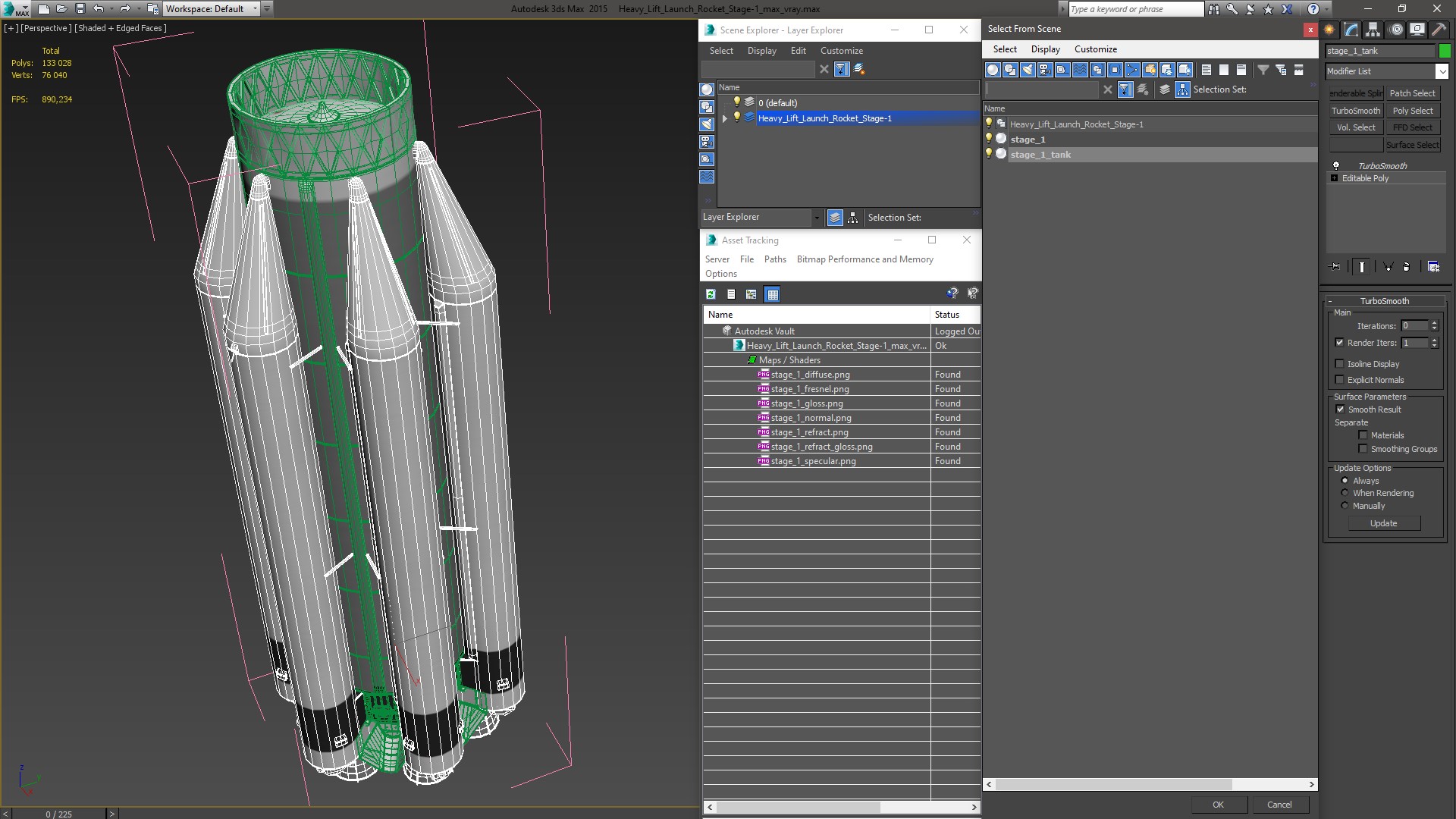
Task: Click Refresh icon in Asset Tracking toolbar
Action: pyautogui.click(x=711, y=294)
